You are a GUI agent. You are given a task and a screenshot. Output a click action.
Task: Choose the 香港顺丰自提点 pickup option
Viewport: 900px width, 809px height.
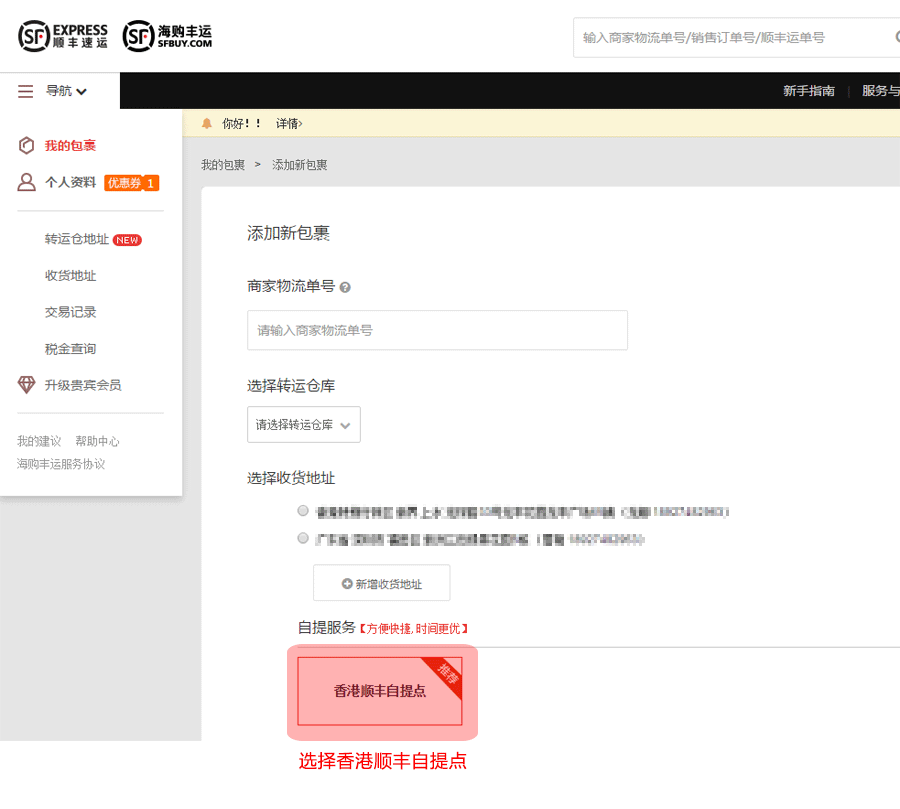[x=379, y=691]
